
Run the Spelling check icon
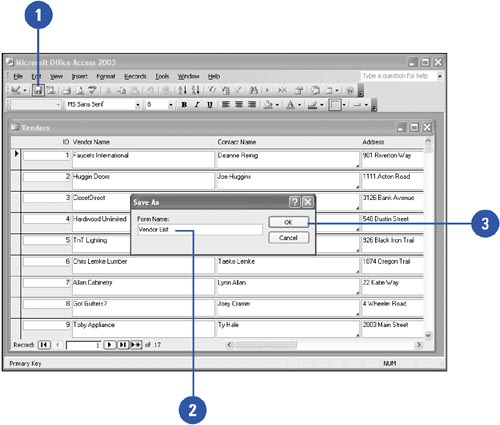click(92, 90)
